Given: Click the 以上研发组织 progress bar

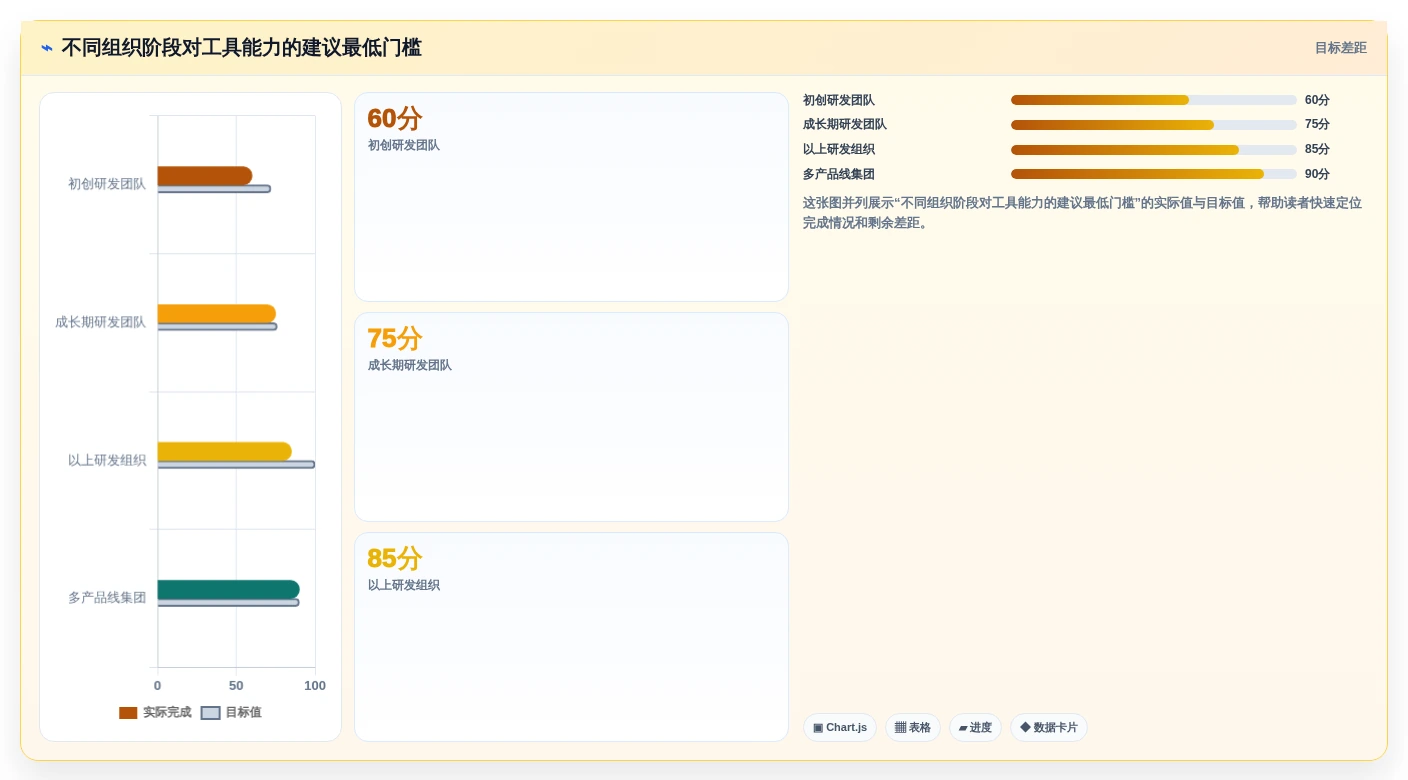Looking at the screenshot, I should pyautogui.click(x=1153, y=150).
